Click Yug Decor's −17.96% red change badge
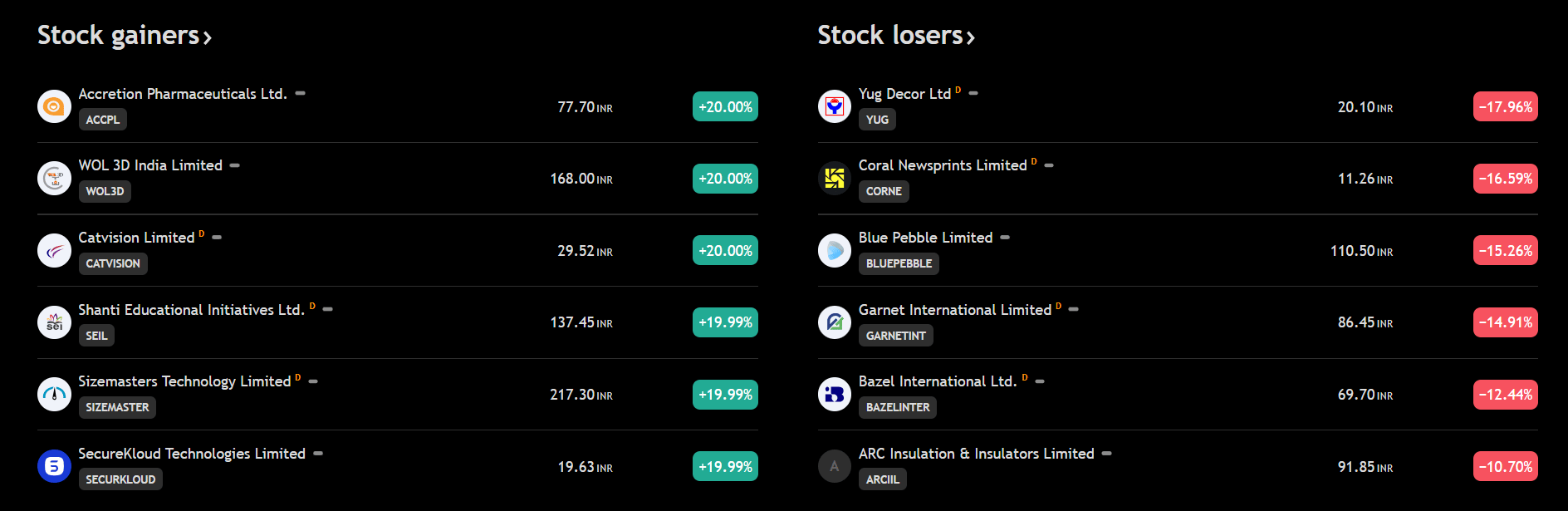 [x=1505, y=107]
